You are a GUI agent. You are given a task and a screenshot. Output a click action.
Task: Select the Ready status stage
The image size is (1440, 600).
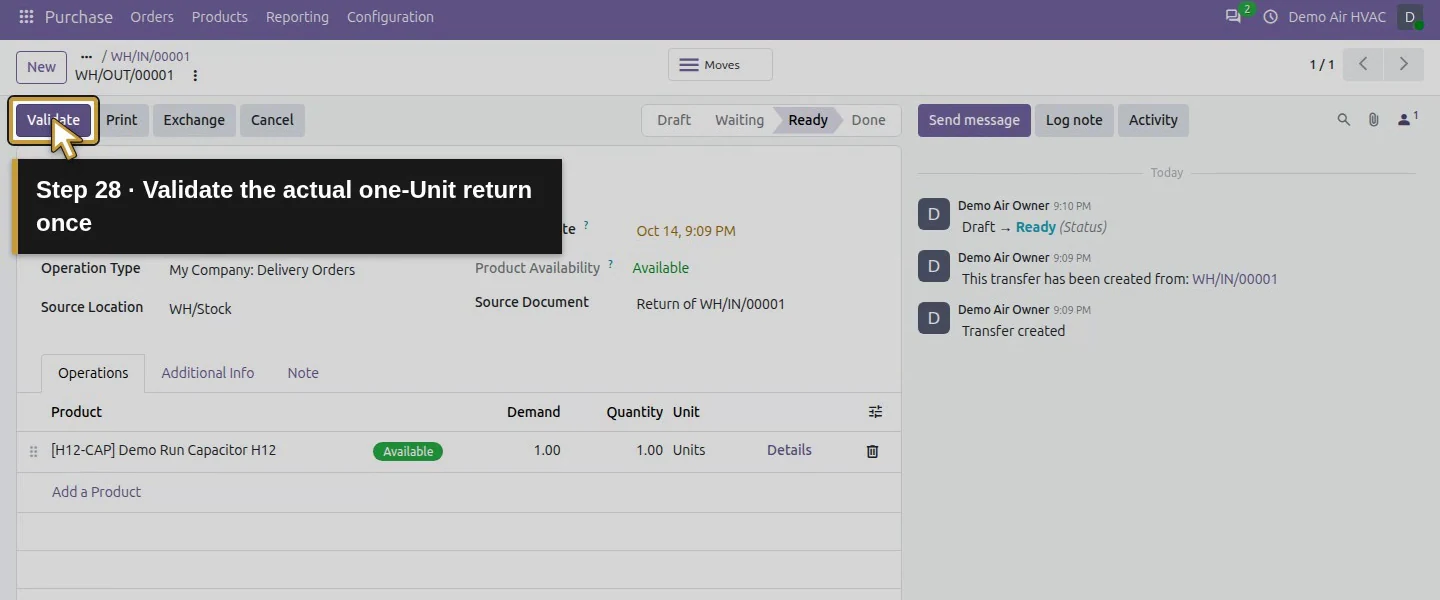point(808,120)
